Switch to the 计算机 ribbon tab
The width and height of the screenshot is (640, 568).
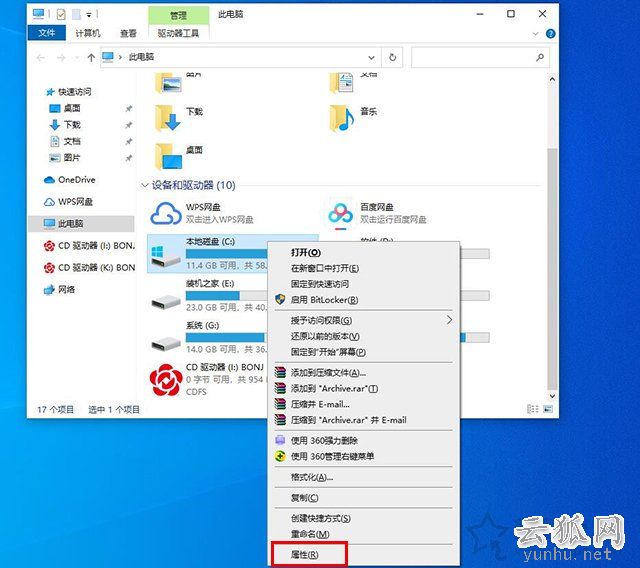(88, 33)
